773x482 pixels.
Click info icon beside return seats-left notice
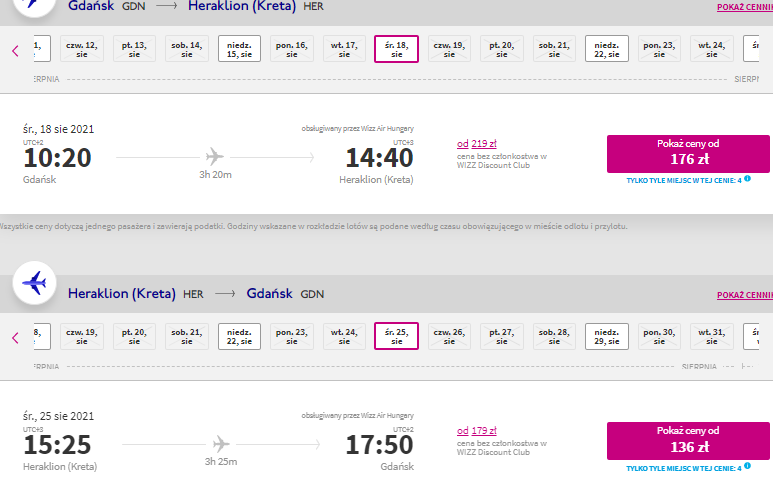747,466
